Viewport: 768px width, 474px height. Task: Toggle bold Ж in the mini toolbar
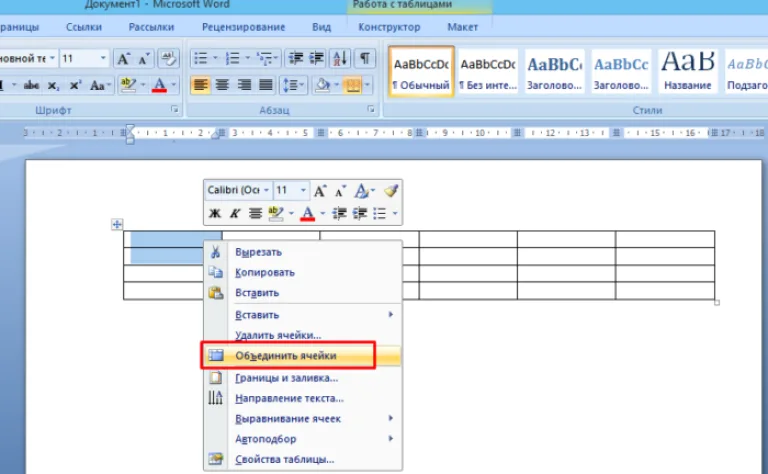pos(215,213)
